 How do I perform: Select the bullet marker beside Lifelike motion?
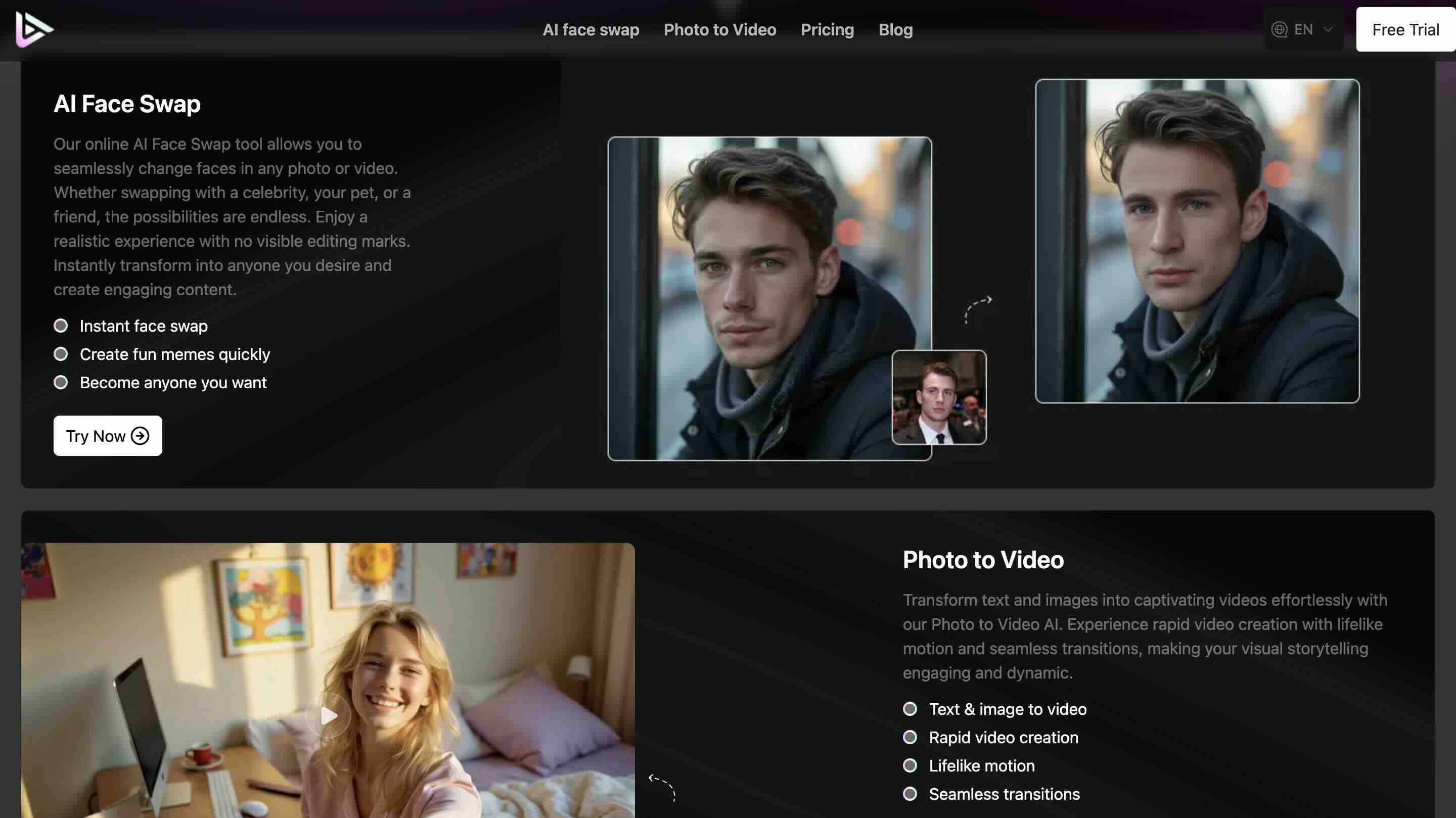point(911,765)
